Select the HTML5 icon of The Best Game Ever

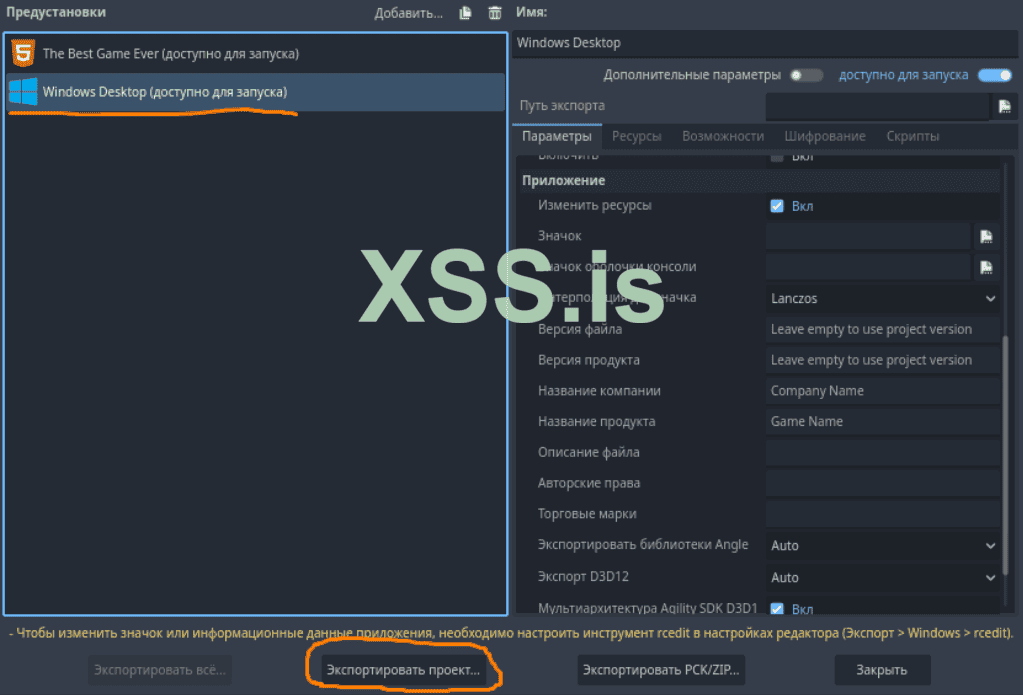point(23,54)
